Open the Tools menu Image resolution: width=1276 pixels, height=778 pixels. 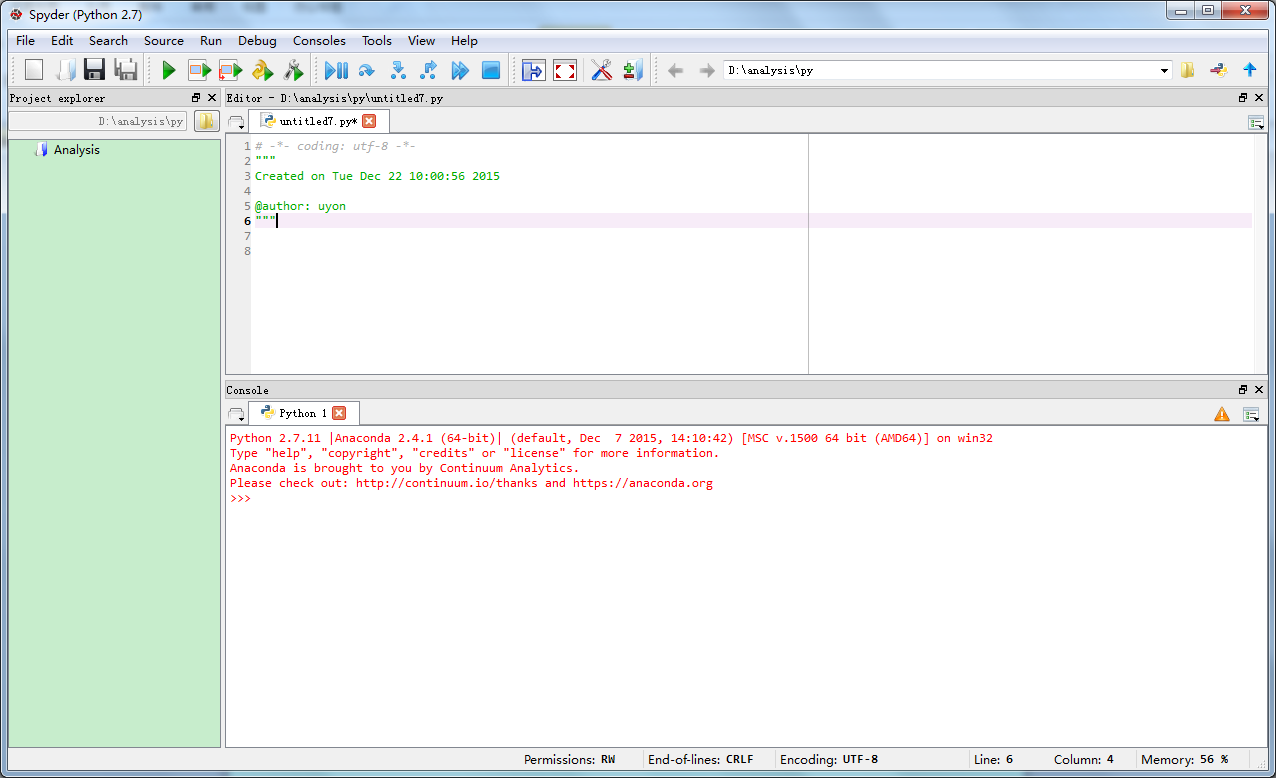[x=377, y=41]
